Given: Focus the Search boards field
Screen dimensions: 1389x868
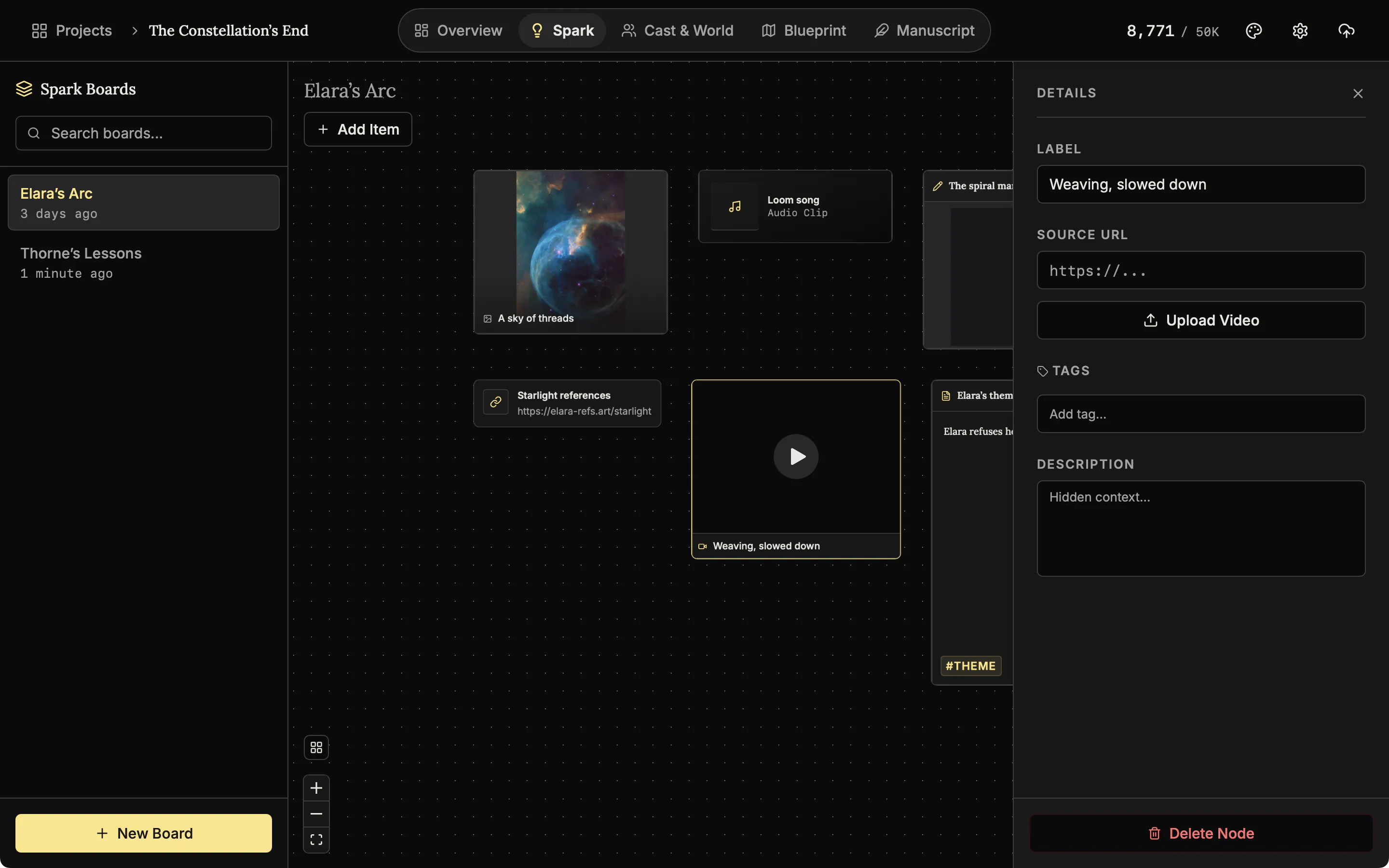Looking at the screenshot, I should 144,133.
